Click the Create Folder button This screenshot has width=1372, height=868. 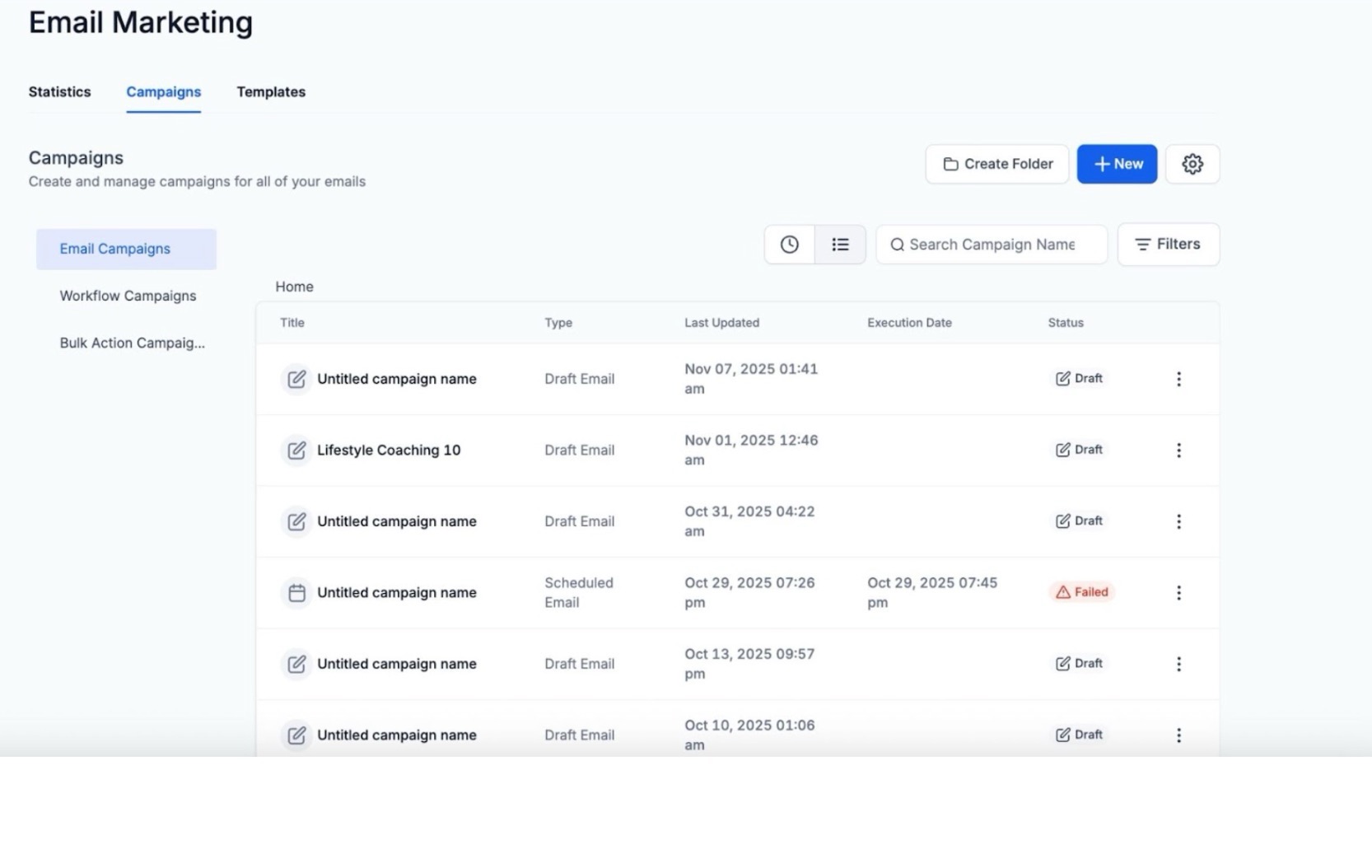coord(996,164)
